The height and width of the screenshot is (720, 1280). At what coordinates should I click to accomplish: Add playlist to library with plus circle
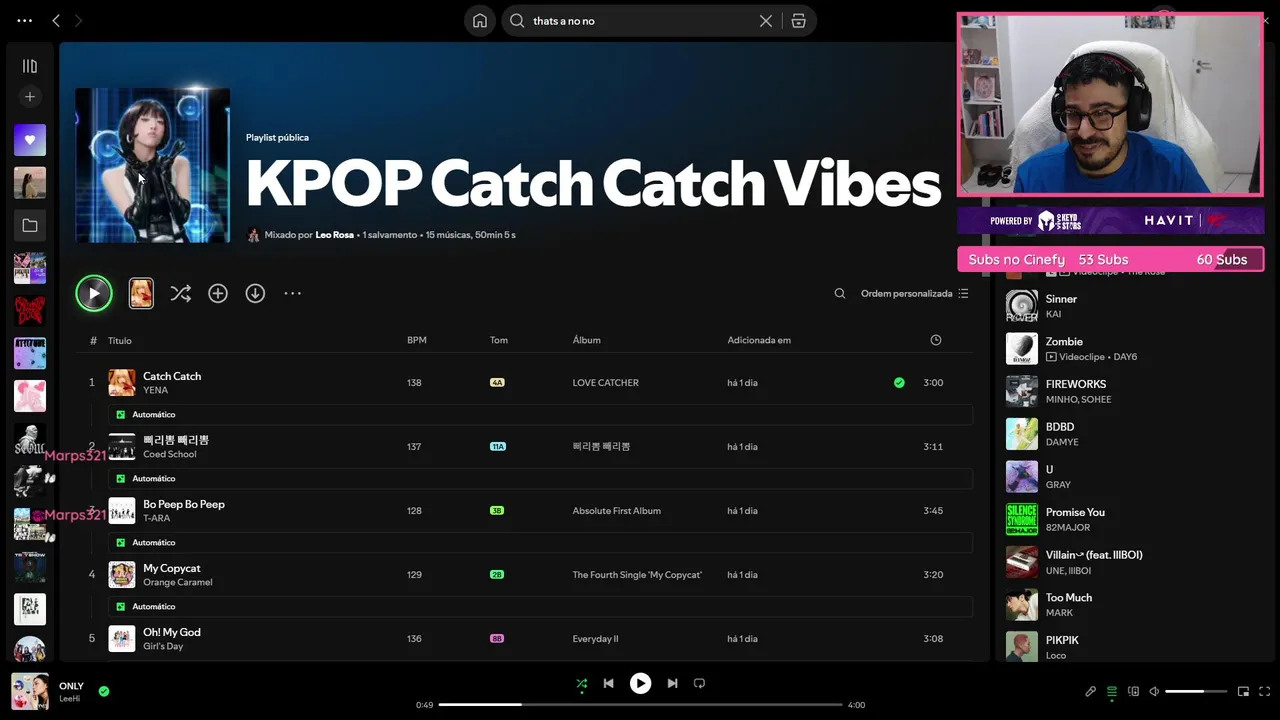[x=218, y=293]
